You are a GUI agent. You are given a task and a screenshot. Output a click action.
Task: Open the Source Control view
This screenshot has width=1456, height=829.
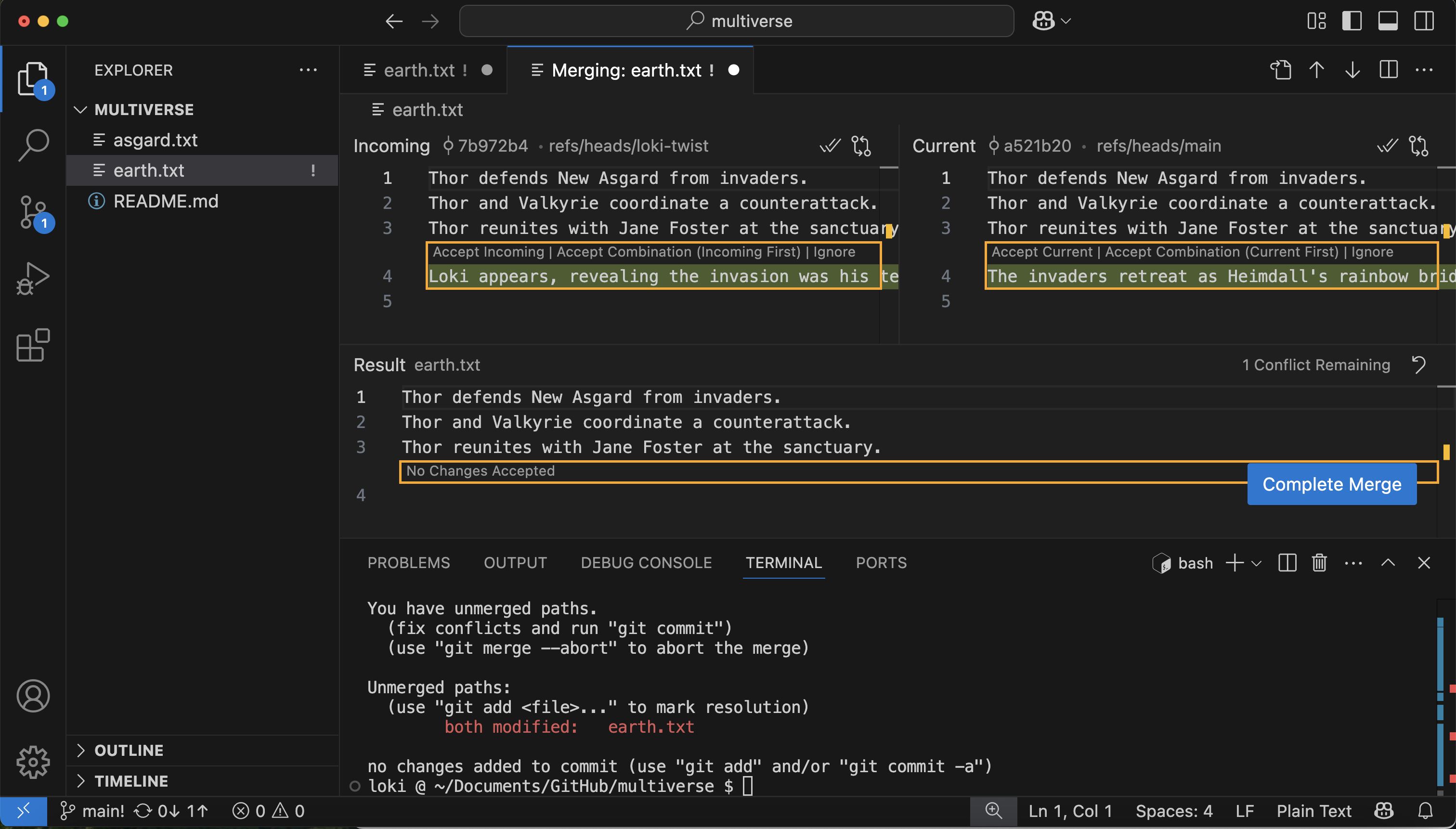pyautogui.click(x=33, y=212)
